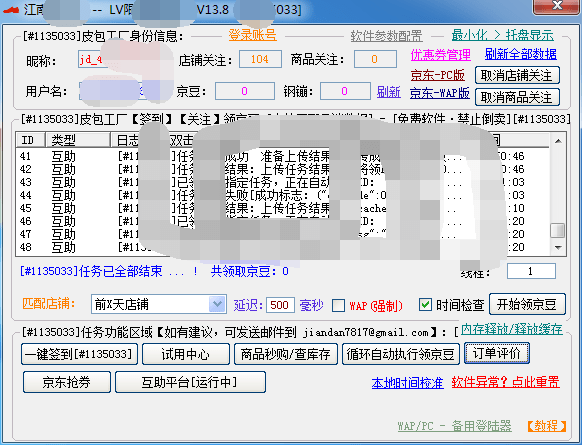The image size is (582, 445).
Task: Open 登录账号 at the top
Action: tap(252, 35)
